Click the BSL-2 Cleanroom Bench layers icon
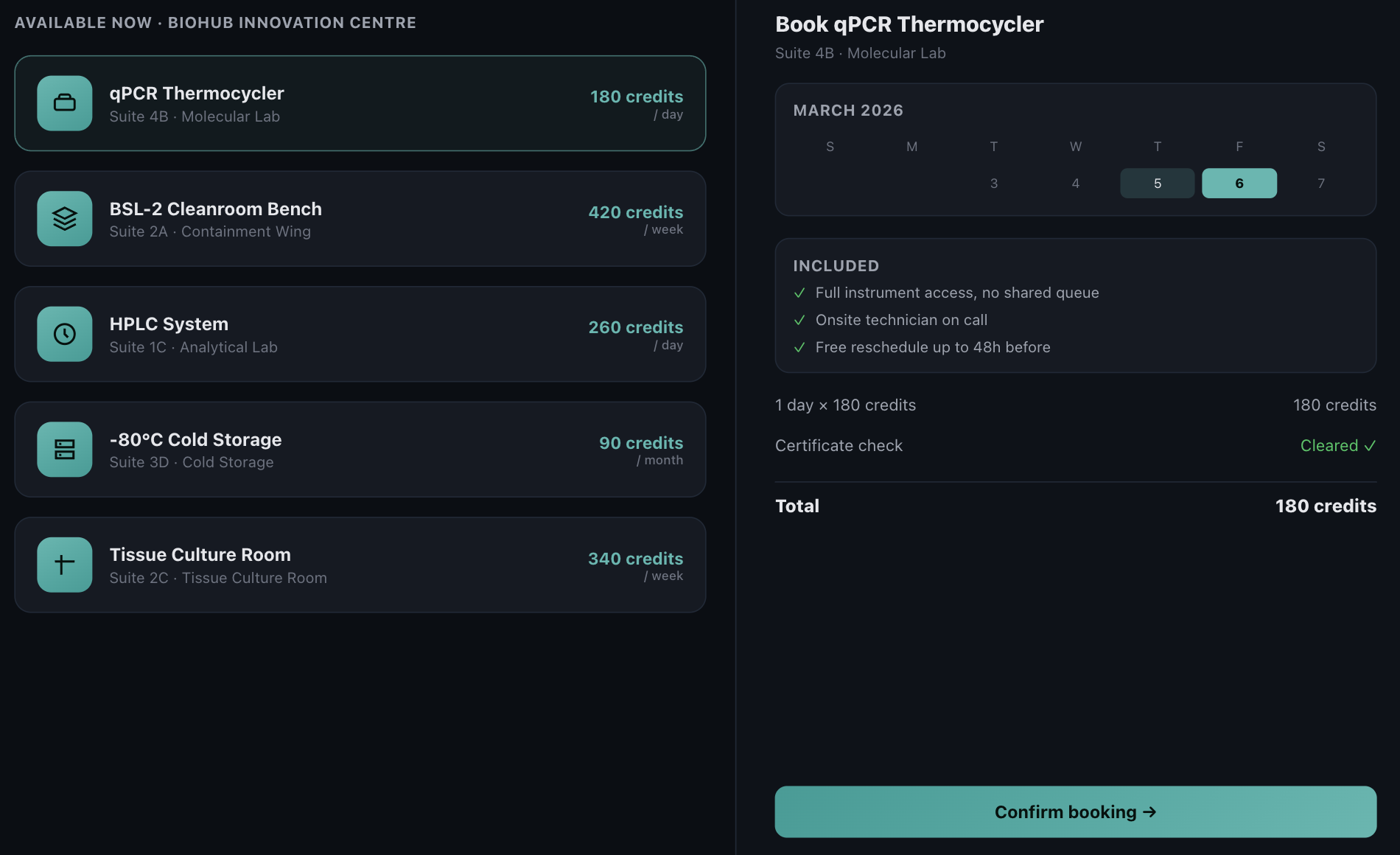The image size is (1400, 855). [x=65, y=218]
